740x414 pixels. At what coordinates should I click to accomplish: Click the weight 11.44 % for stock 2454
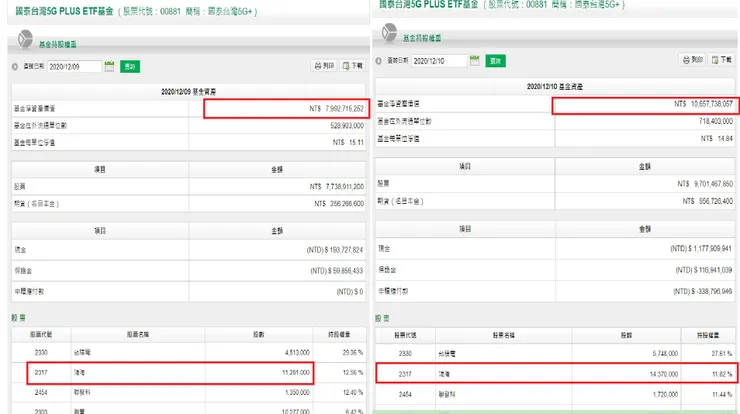(x=722, y=394)
